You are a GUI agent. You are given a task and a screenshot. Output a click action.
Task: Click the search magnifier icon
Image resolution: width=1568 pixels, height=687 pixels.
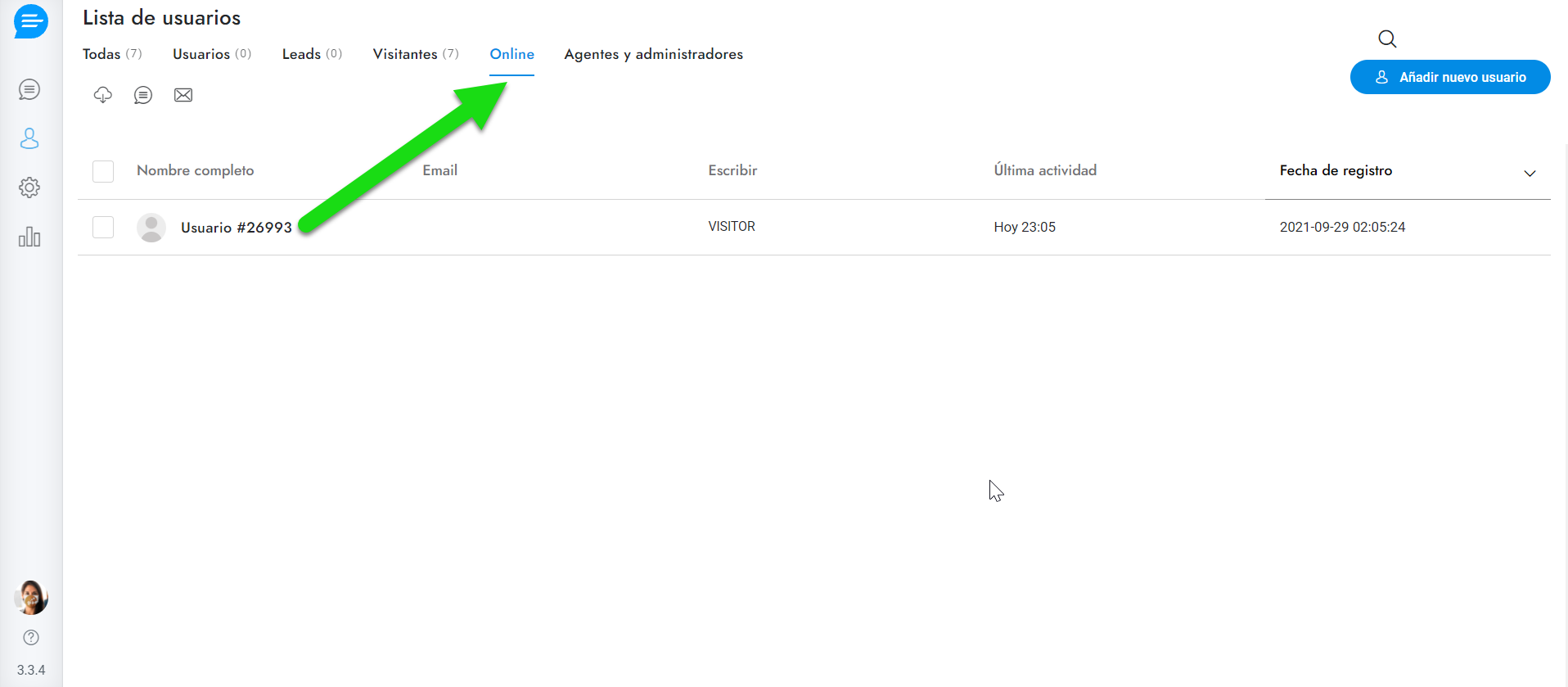(x=1387, y=38)
